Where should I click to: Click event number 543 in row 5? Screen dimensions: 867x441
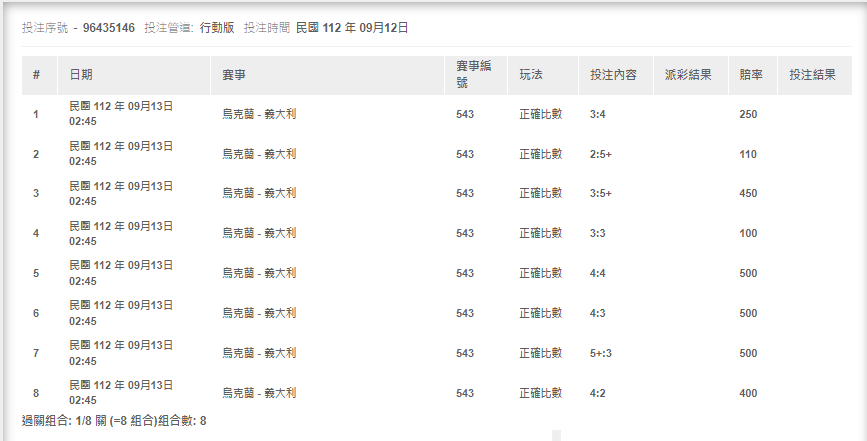[465, 273]
